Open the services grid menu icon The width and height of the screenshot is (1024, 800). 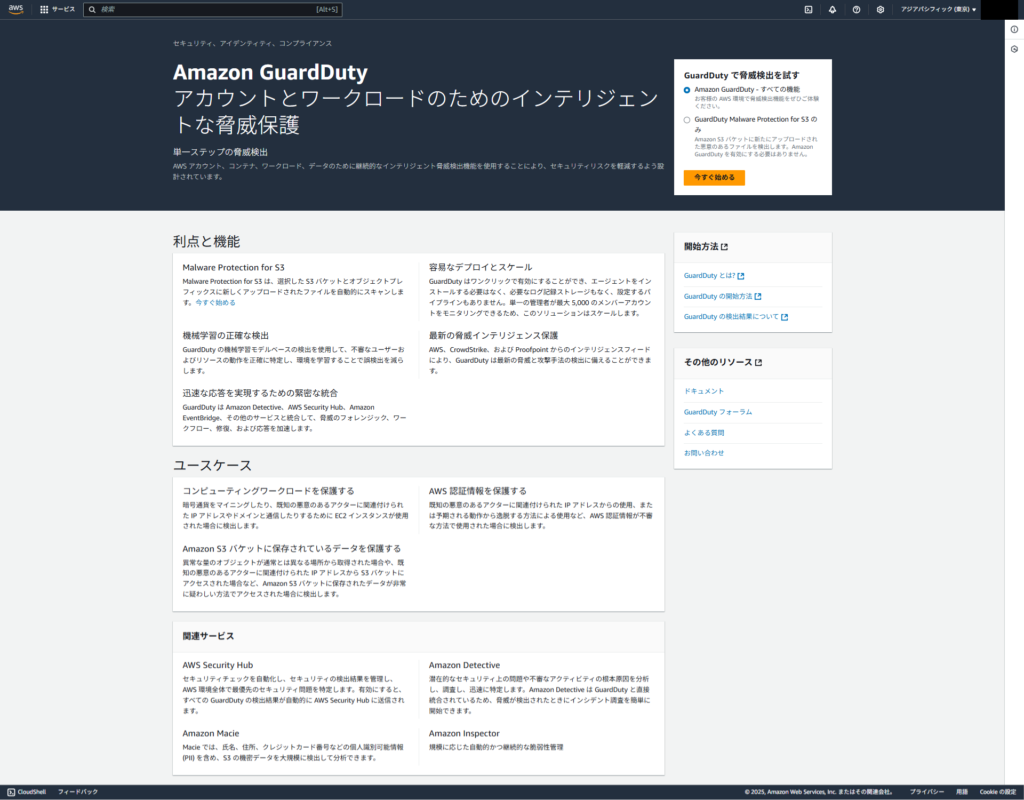pyautogui.click(x=44, y=10)
